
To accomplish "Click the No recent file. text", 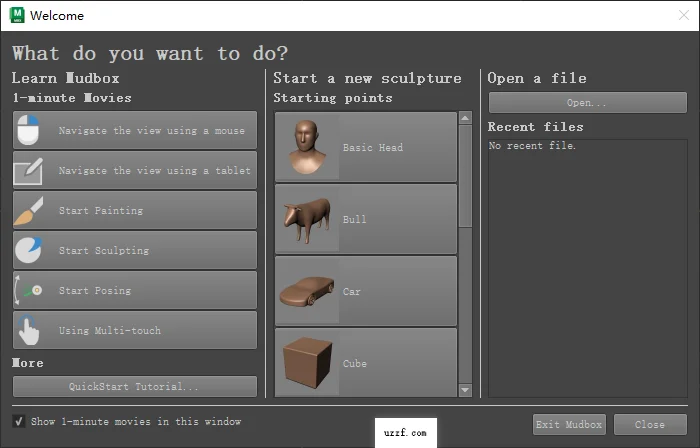I will pyautogui.click(x=532, y=145).
